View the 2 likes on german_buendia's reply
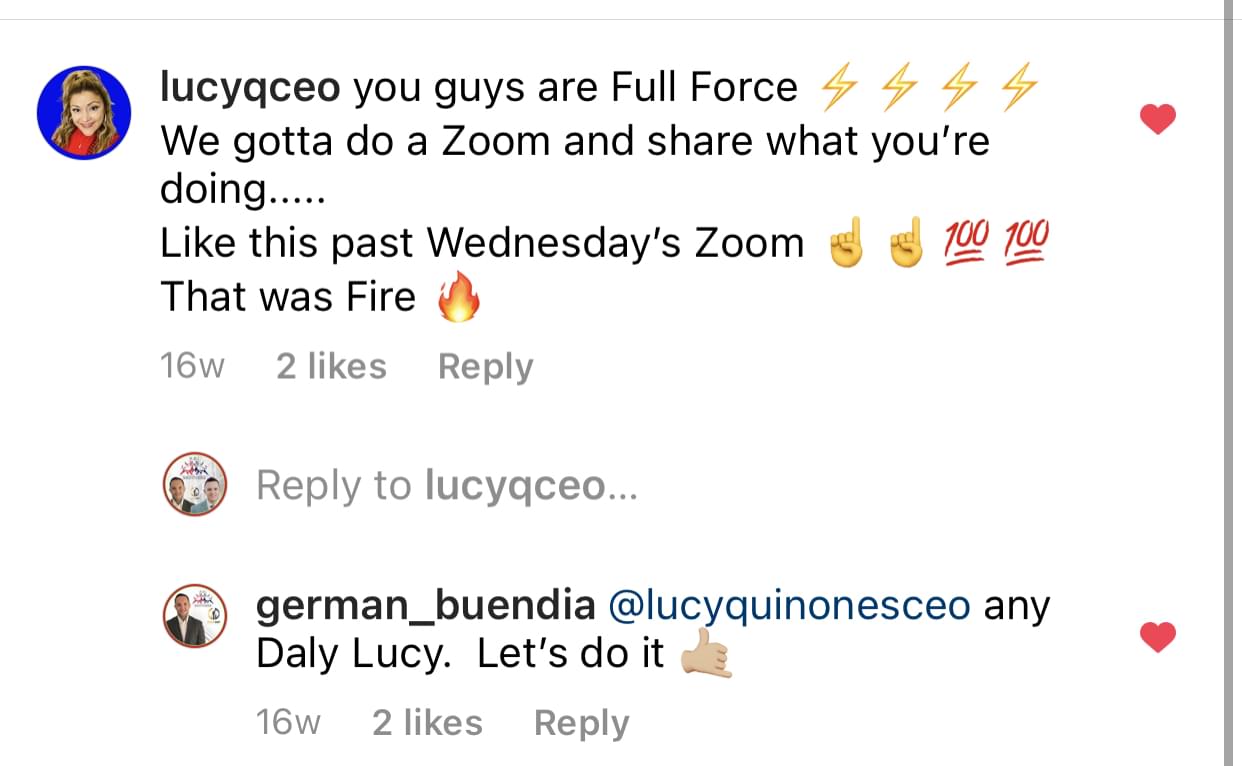1242x766 pixels. [x=427, y=723]
